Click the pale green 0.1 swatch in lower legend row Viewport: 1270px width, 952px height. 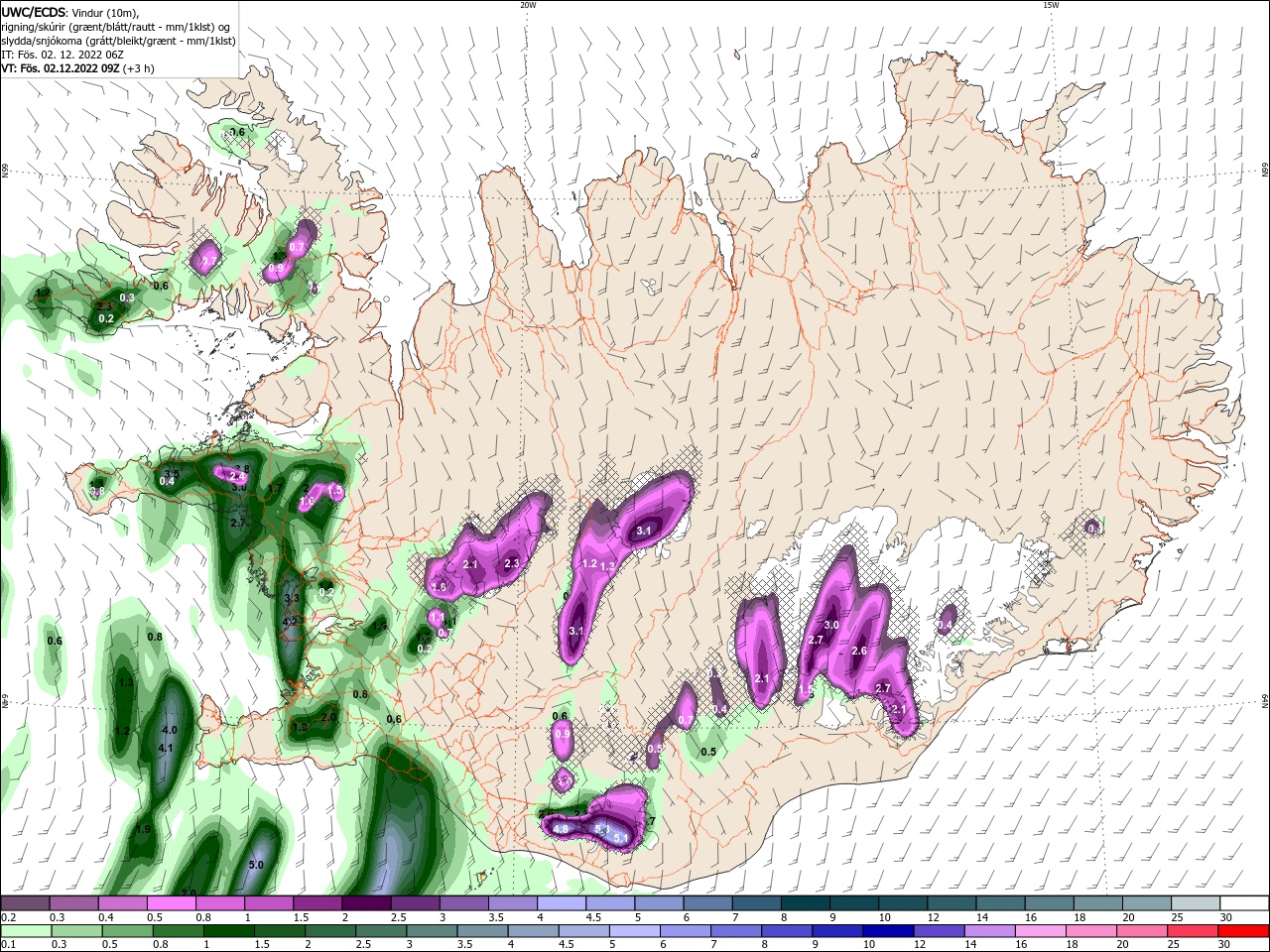(x=25, y=931)
